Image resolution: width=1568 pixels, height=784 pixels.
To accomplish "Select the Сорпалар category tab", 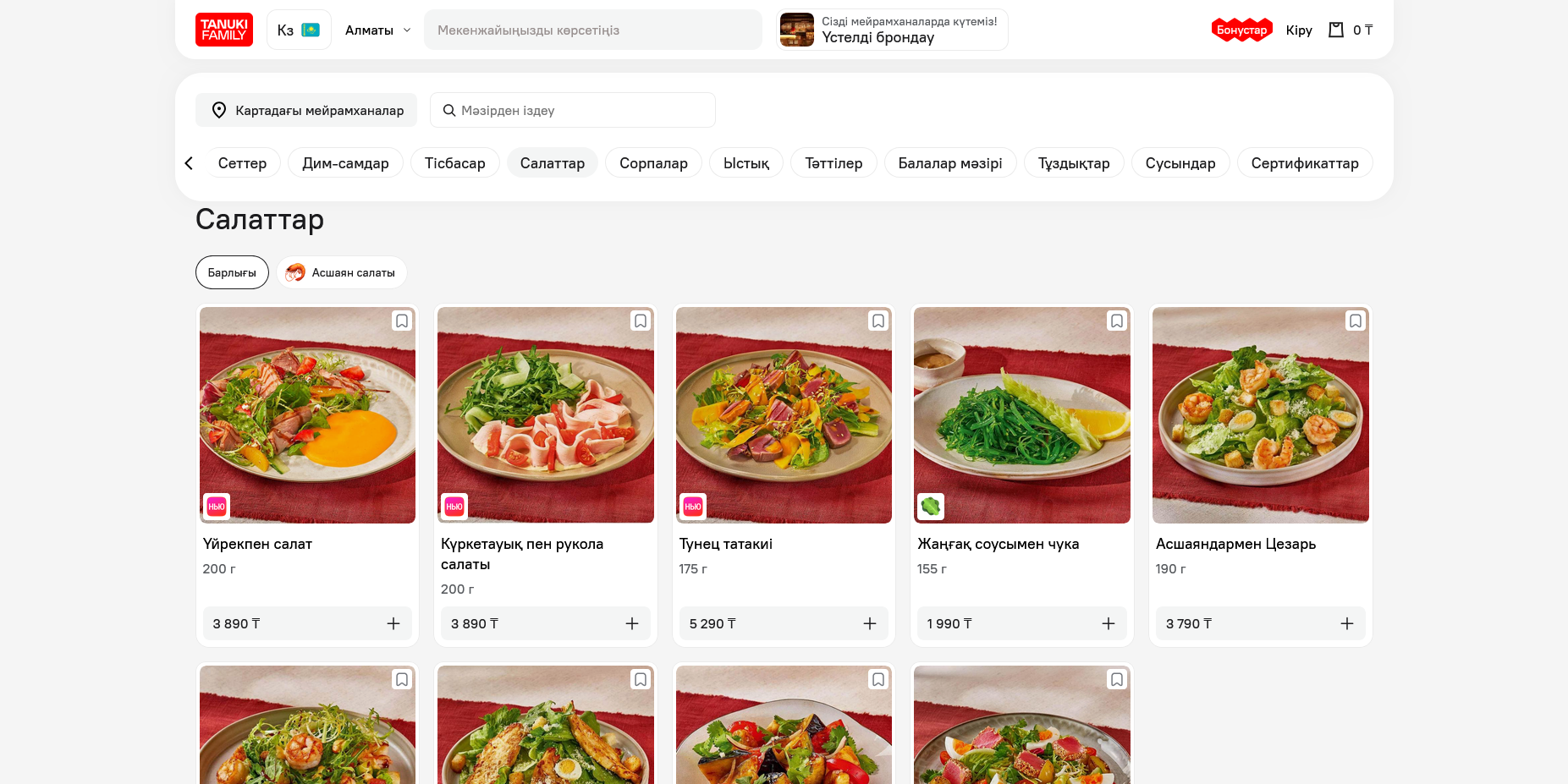I will pos(653,163).
